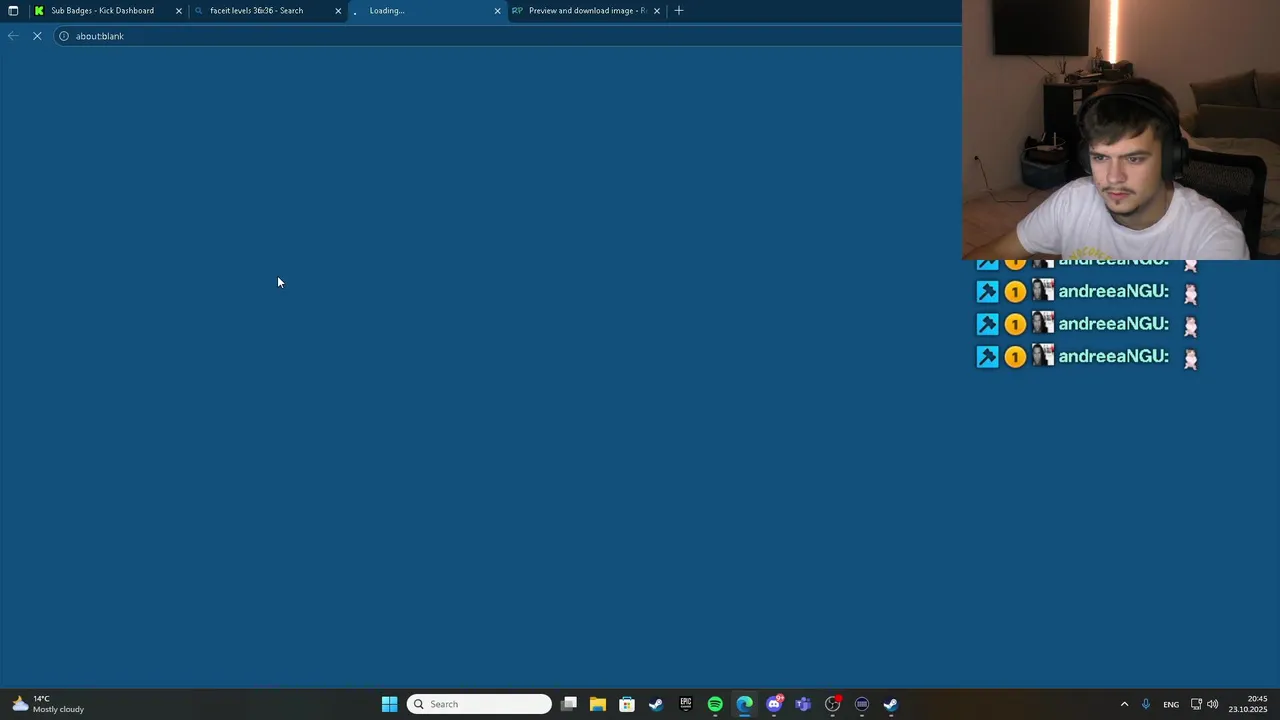1280x720 pixels.
Task: Launch Microsoft Store from the taskbar
Action: [627, 704]
